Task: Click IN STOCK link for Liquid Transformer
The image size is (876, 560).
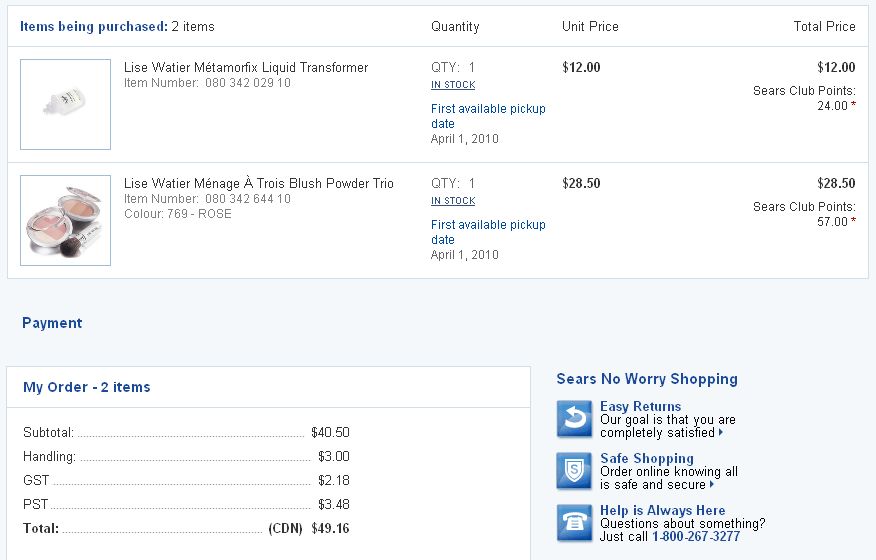Action: pos(453,85)
